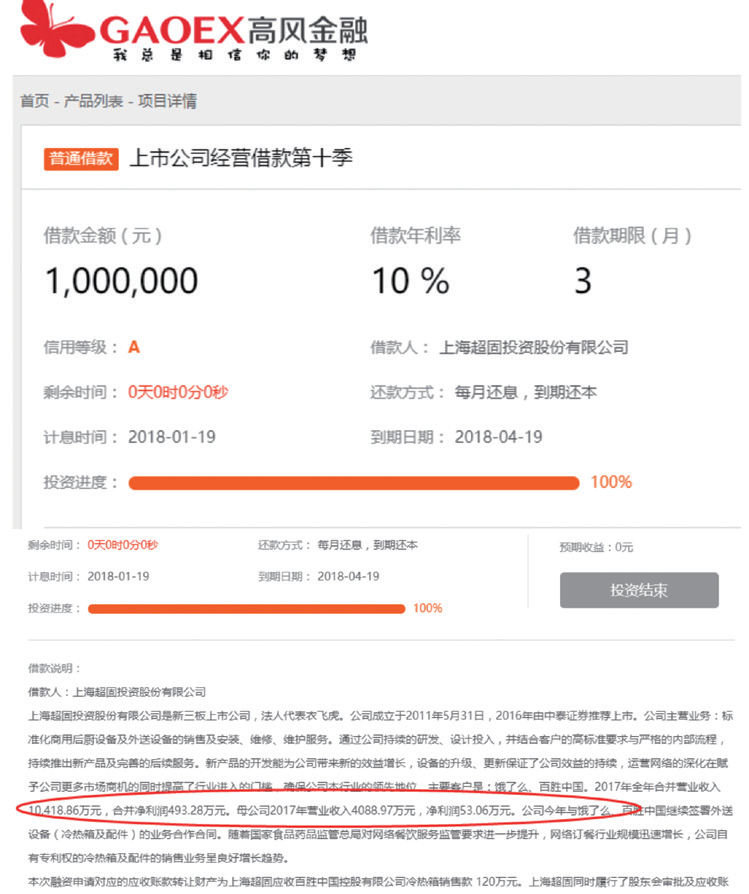Viewport: 749px width, 894px height.
Task: Click the large maturity date 2018-04-19
Action: coord(498,437)
